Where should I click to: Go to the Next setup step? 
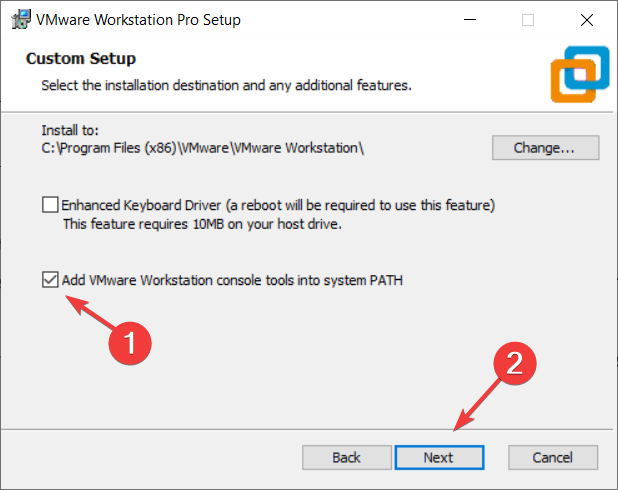pyautogui.click(x=439, y=458)
